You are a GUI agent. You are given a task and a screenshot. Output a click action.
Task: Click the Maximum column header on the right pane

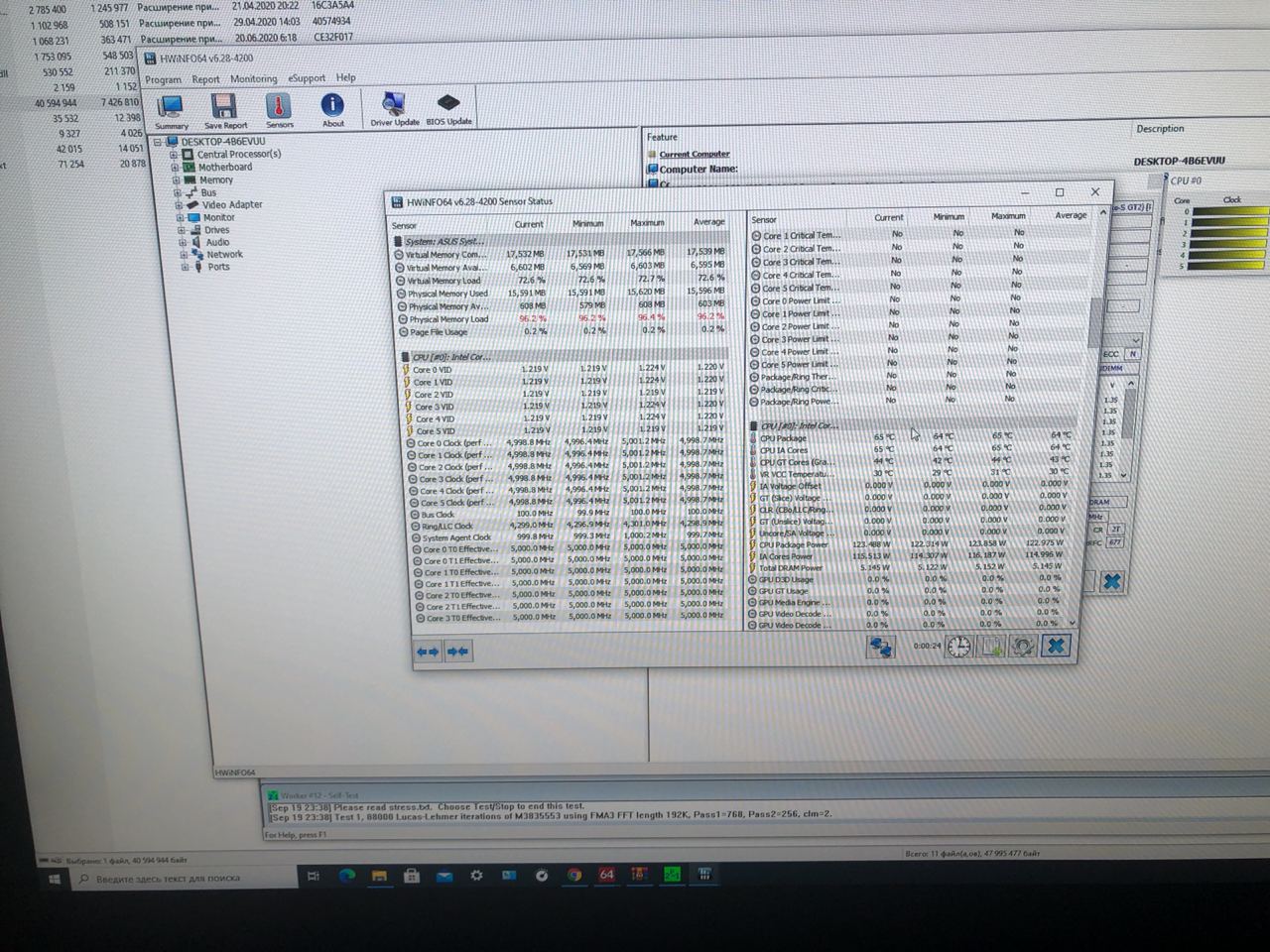(x=1008, y=216)
